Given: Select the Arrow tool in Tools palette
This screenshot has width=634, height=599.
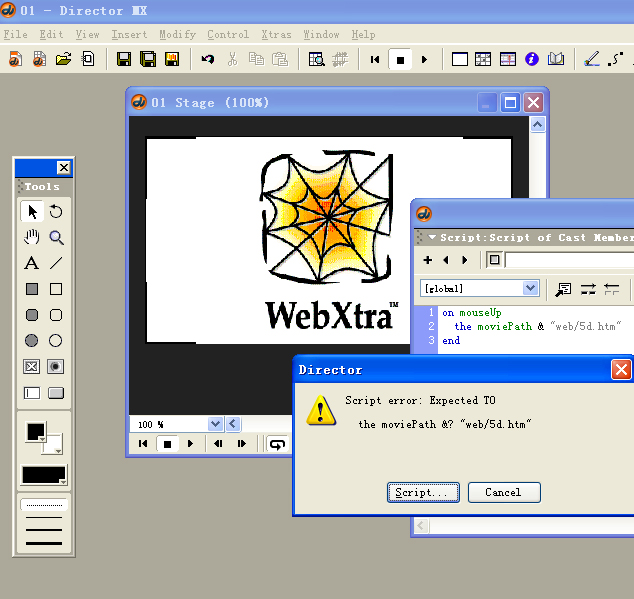Looking at the screenshot, I should click(32, 212).
